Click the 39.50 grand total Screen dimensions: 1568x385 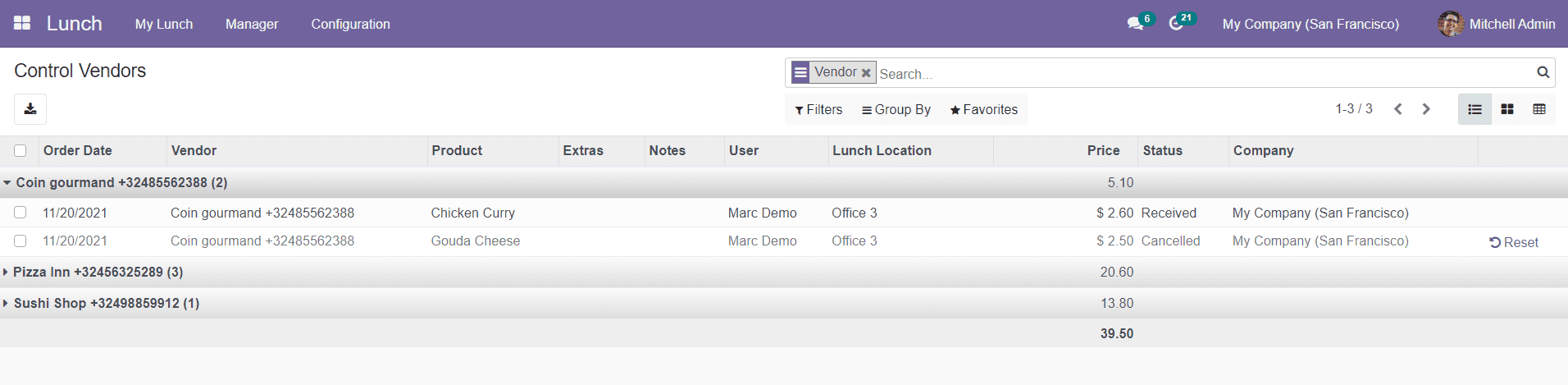tap(1116, 333)
